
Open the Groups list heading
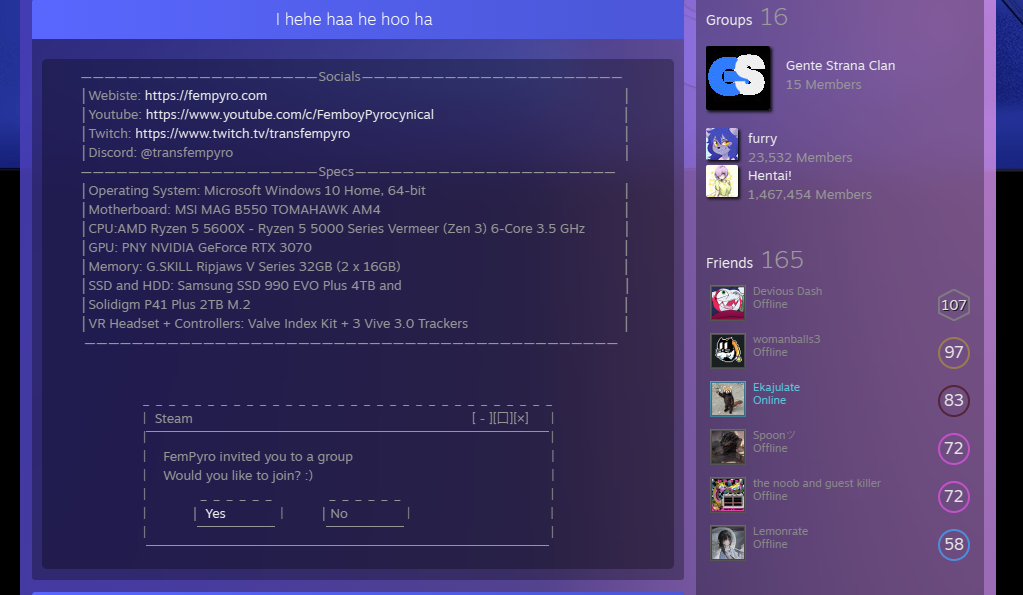729,20
